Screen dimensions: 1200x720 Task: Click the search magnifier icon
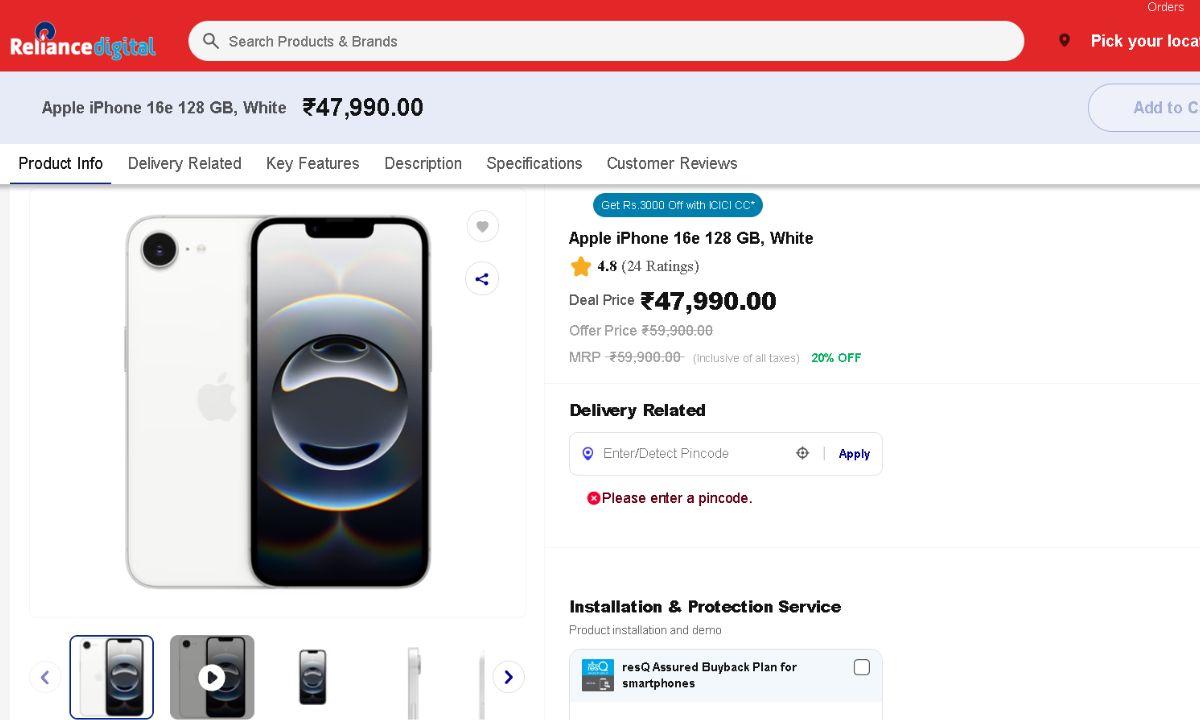click(210, 41)
